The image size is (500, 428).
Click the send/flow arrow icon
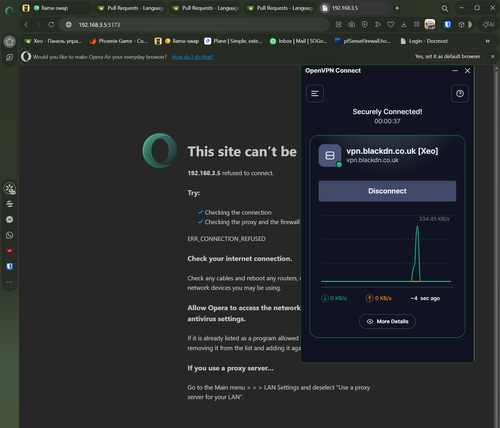[378, 24]
